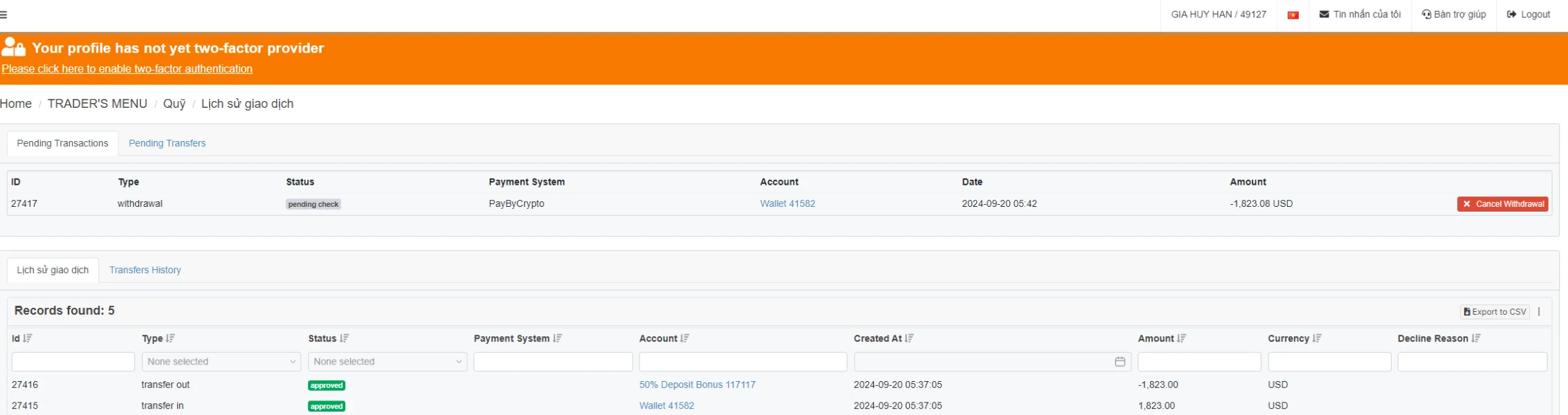This screenshot has height=415, width=1568.
Task: Open the Transfers History tab
Action: click(145, 270)
